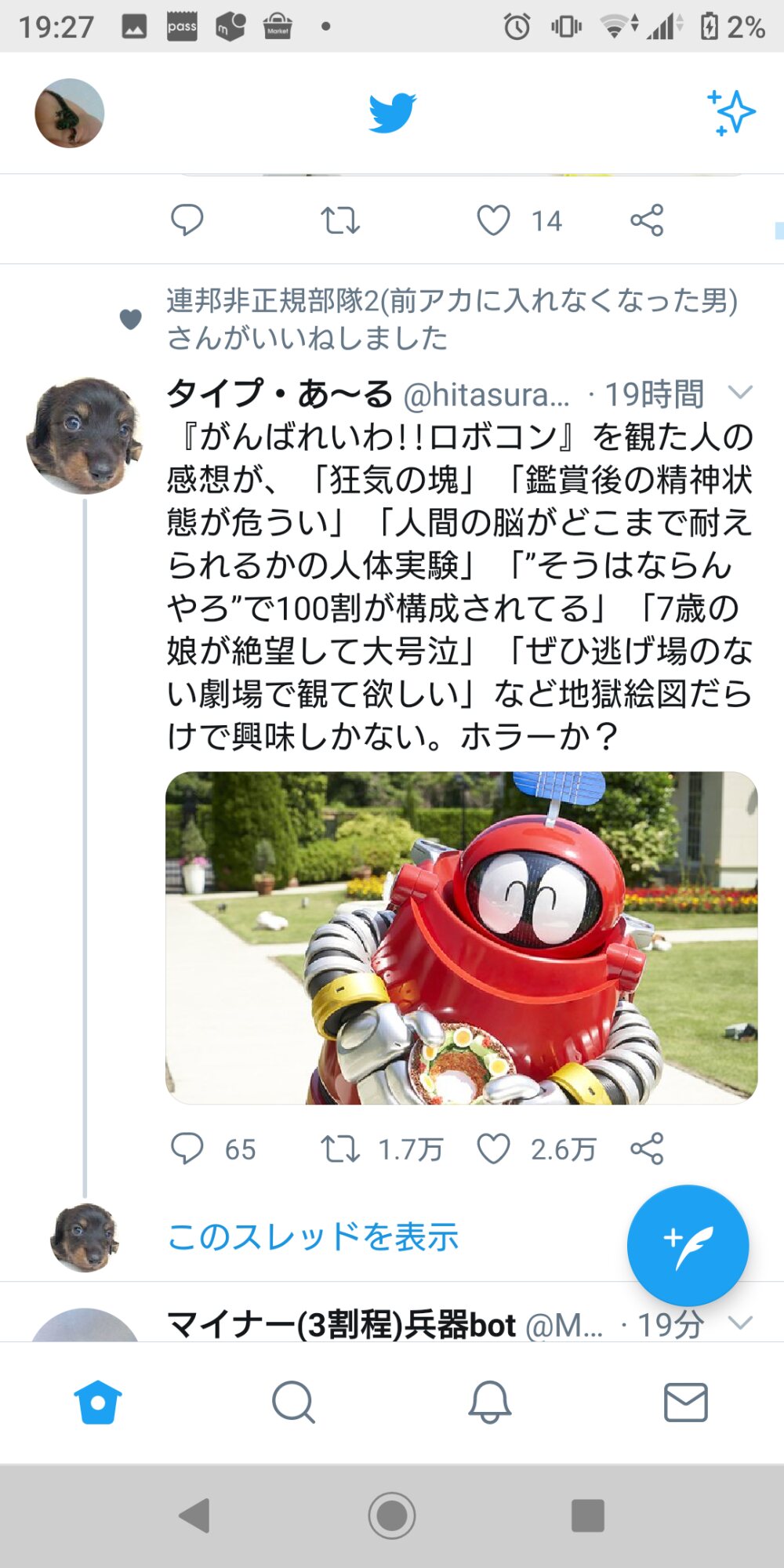Like the tweet with 2.6万 likes

coord(494,1149)
